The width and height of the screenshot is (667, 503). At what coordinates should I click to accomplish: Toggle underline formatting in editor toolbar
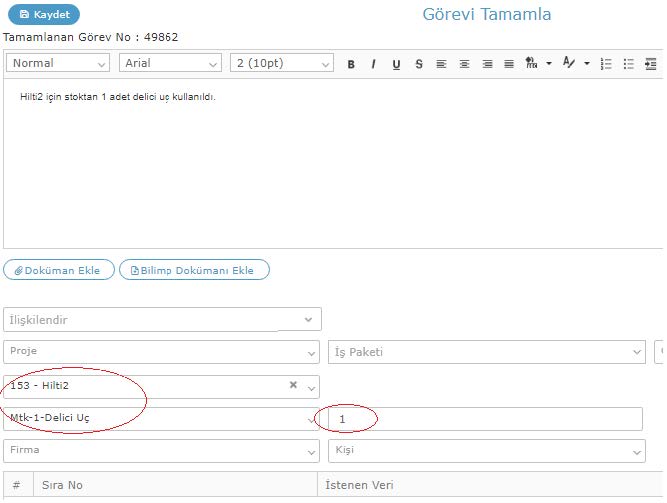coord(396,64)
